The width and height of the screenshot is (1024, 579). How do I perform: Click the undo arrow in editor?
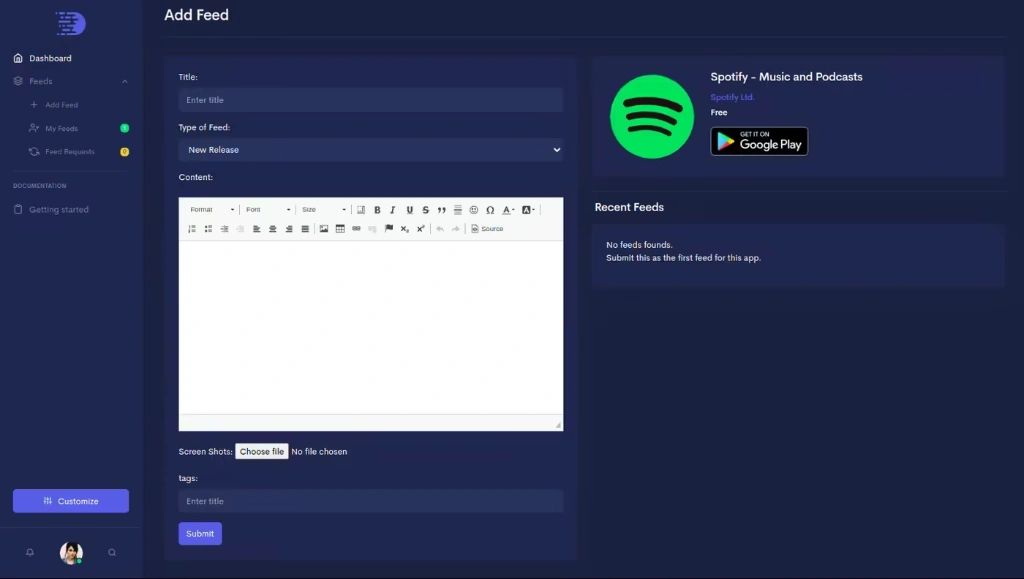(x=440, y=228)
